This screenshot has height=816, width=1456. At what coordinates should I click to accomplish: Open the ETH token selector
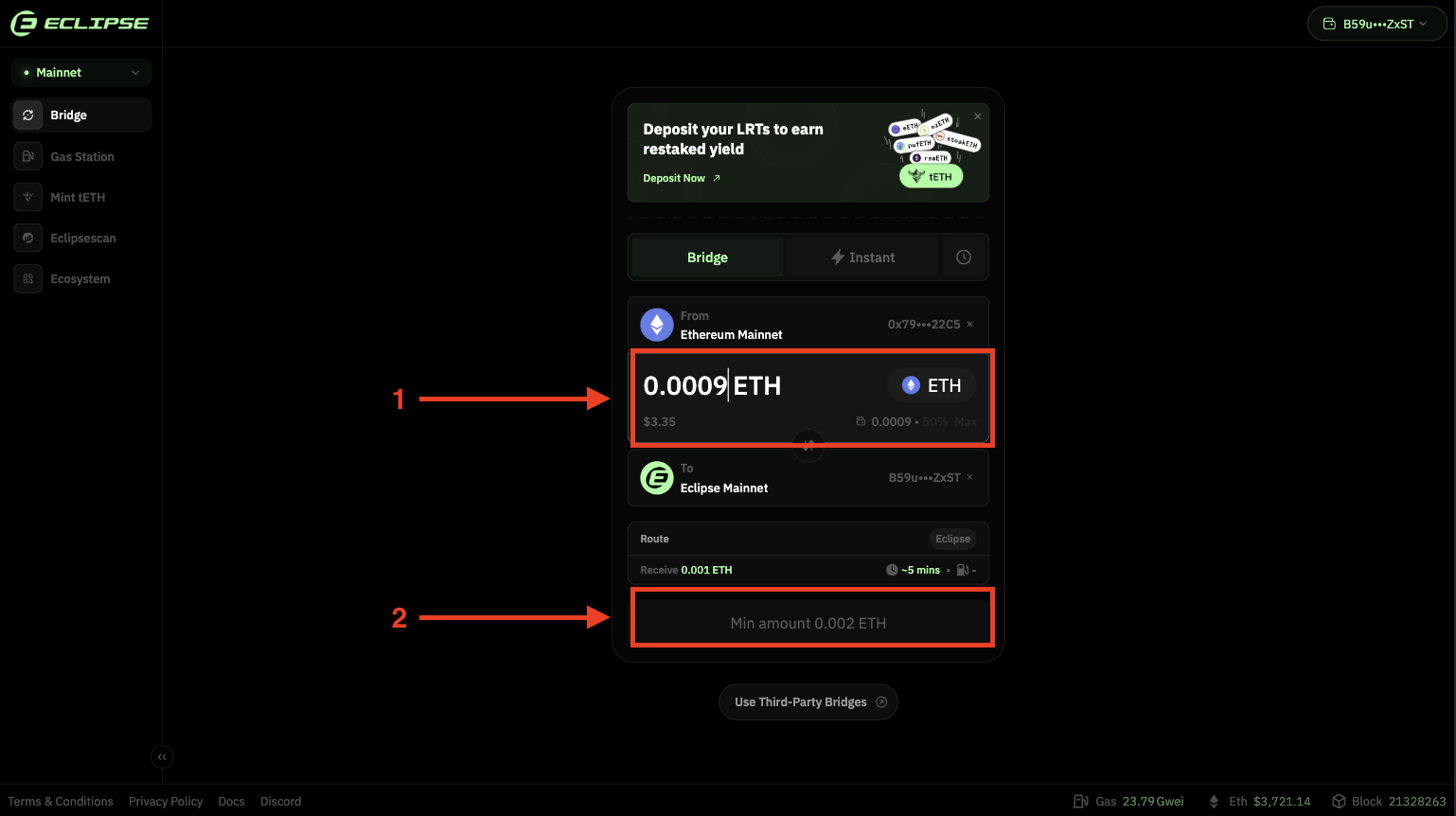point(932,385)
